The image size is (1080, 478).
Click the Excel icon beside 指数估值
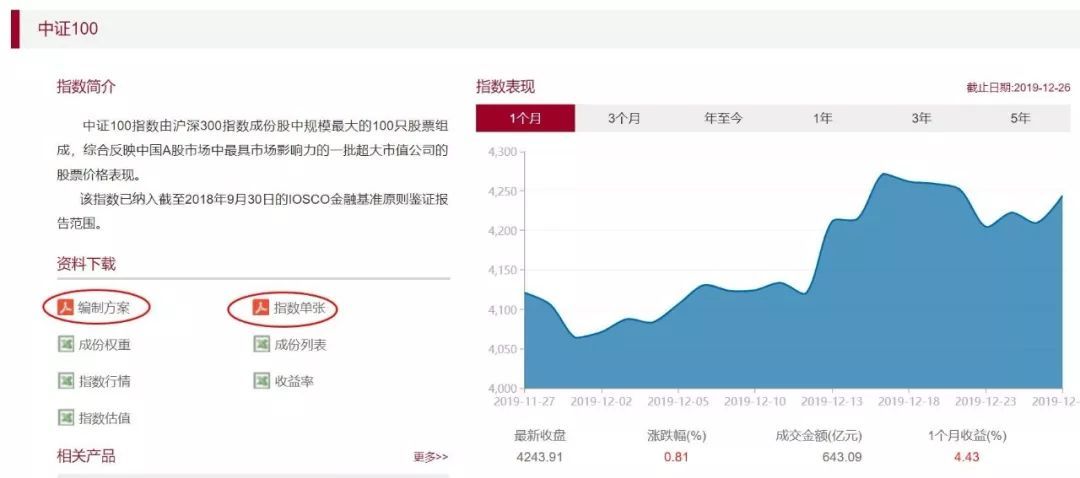(66, 417)
